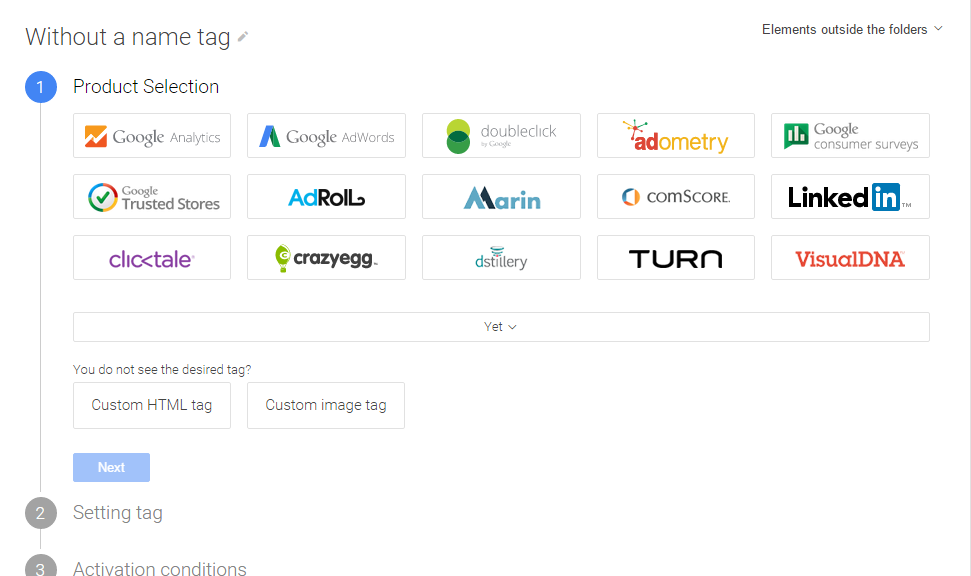Screen dimensions: 971x576
Task: Select the Google Trusted Stores tile
Action: pos(152,197)
